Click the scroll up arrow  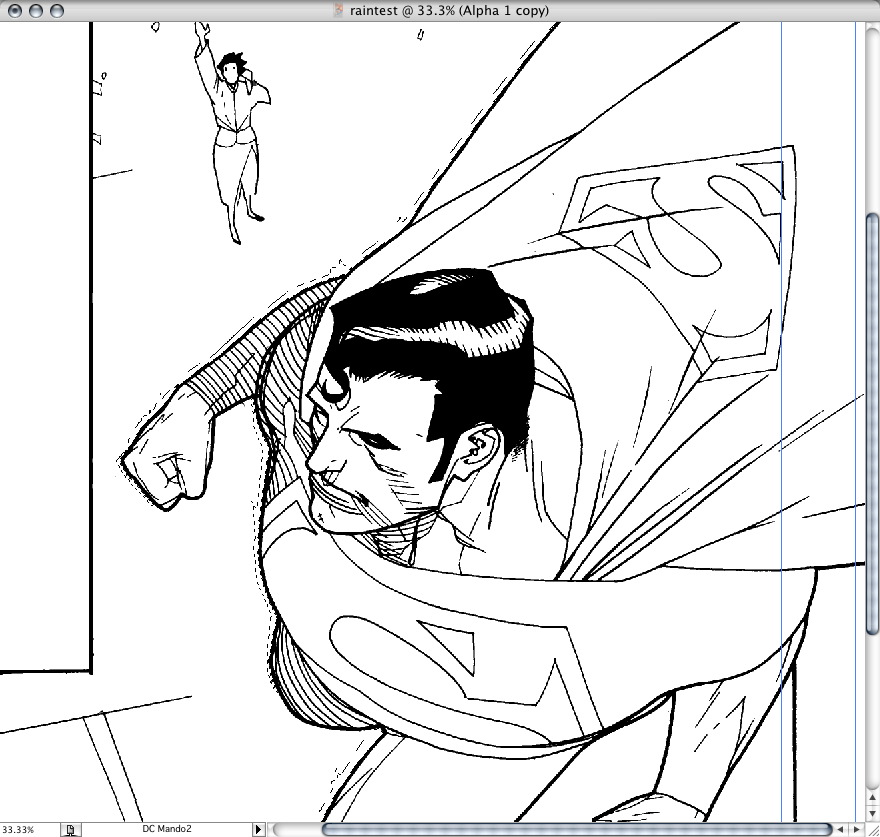pos(873,797)
